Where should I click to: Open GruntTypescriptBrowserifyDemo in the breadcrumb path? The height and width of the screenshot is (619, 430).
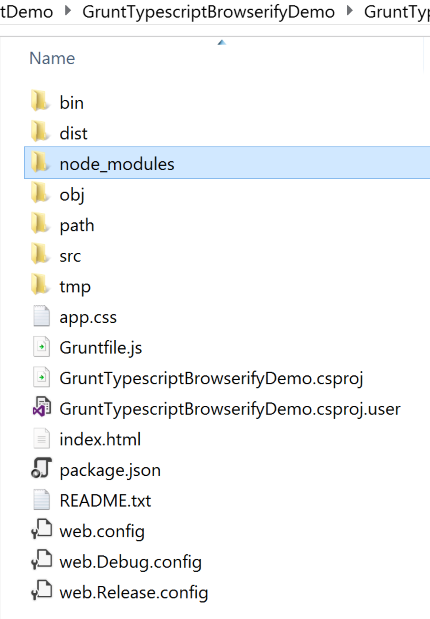208,12
